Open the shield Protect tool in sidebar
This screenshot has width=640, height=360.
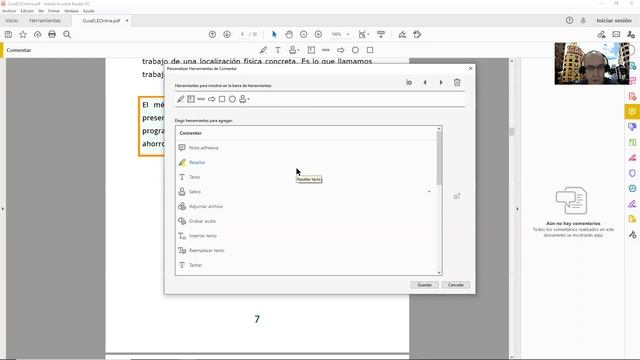point(632,173)
